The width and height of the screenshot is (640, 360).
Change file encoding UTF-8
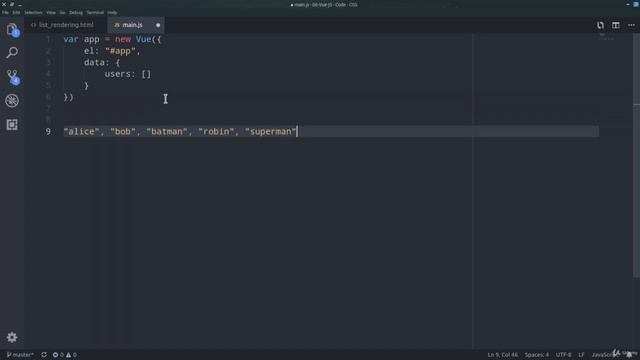coord(563,355)
